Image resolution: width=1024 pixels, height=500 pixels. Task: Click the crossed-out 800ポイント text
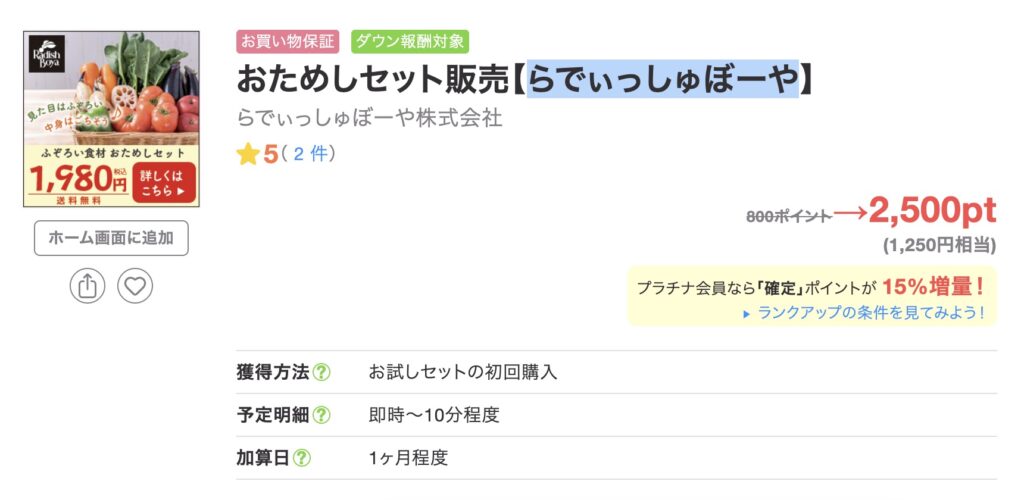point(789,214)
